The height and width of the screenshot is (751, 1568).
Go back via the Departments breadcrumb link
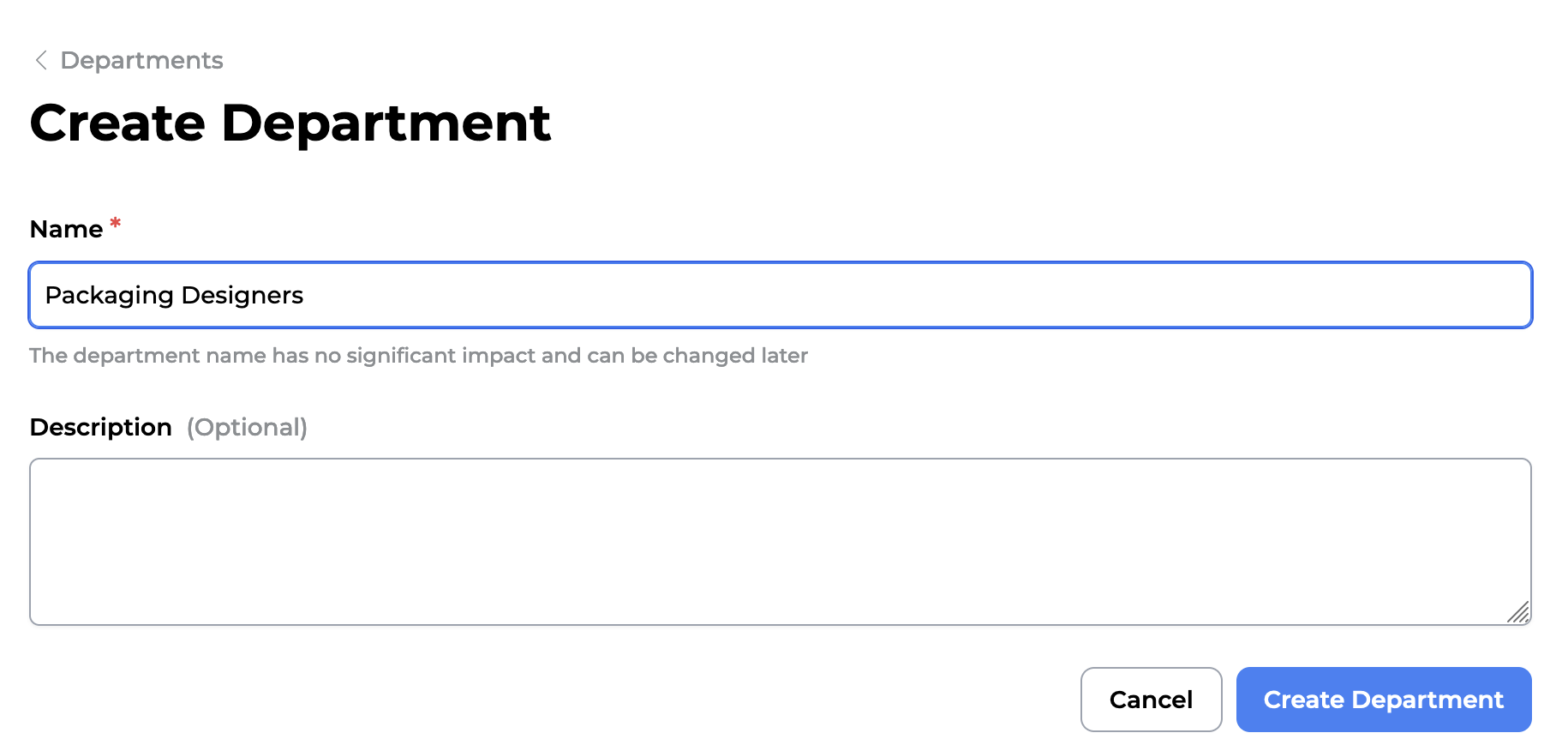click(141, 60)
